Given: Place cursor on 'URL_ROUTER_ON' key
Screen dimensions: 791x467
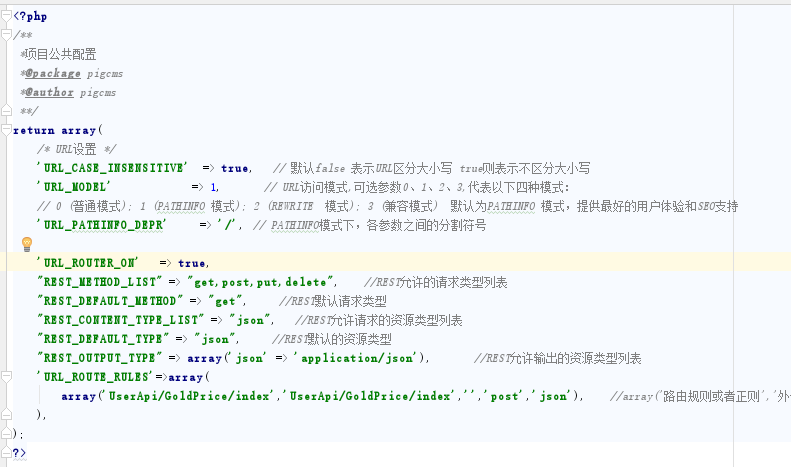Looking at the screenshot, I should click(x=87, y=263).
